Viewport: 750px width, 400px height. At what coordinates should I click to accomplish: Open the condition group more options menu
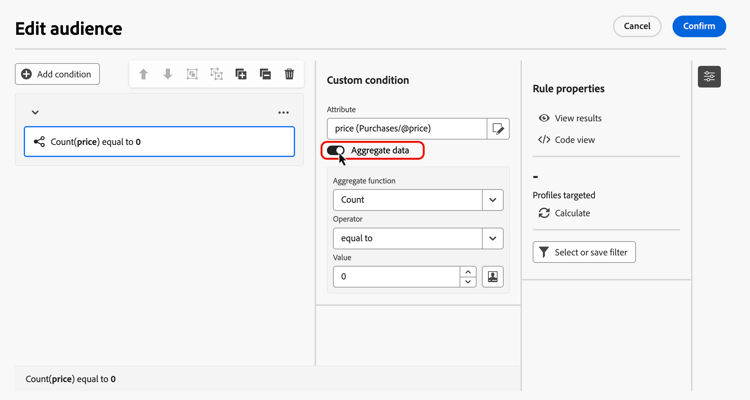283,113
